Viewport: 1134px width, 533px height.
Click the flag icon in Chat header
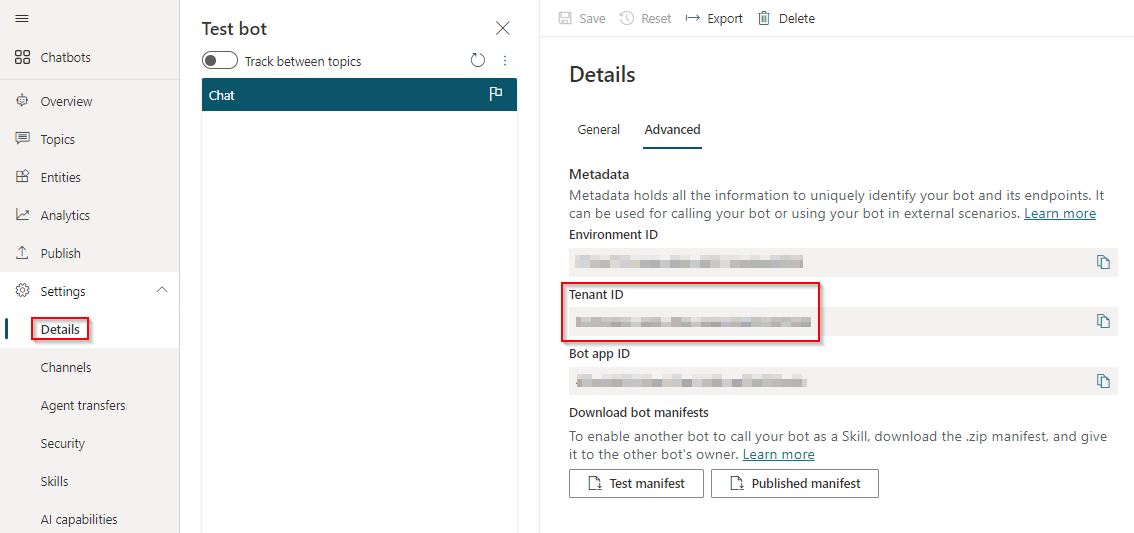pyautogui.click(x=495, y=94)
